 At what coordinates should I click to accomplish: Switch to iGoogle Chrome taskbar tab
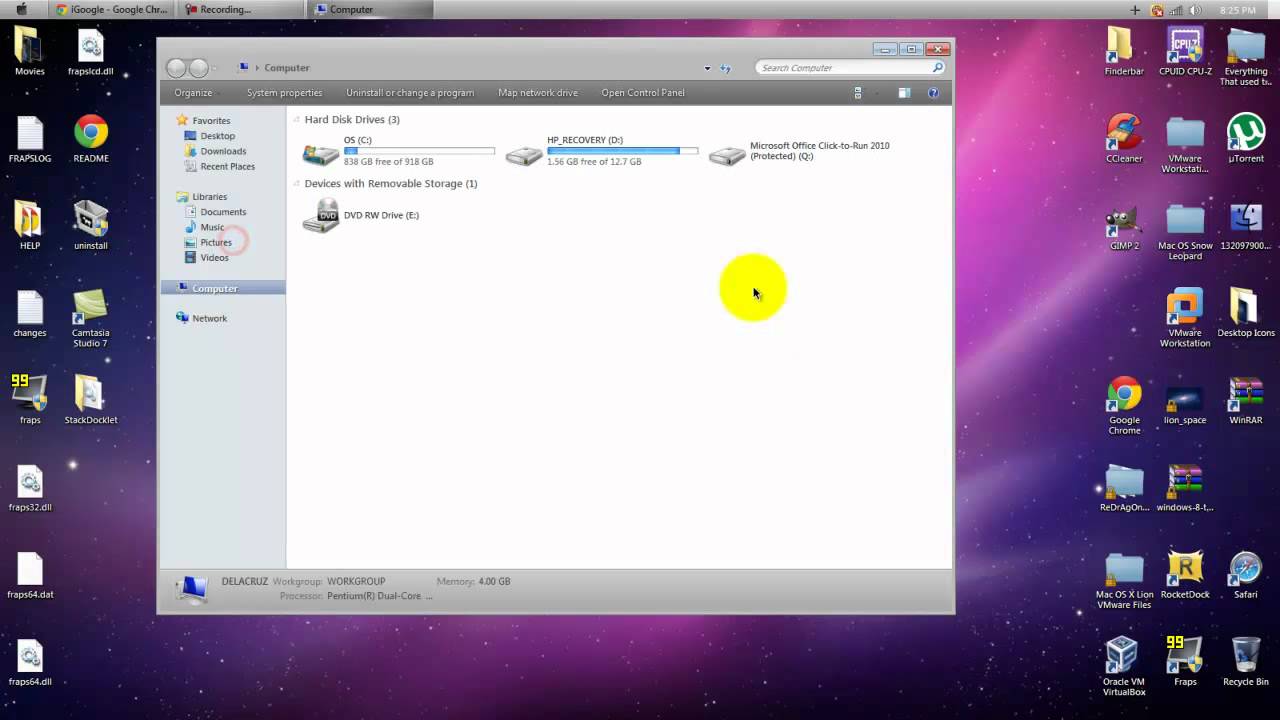112,9
